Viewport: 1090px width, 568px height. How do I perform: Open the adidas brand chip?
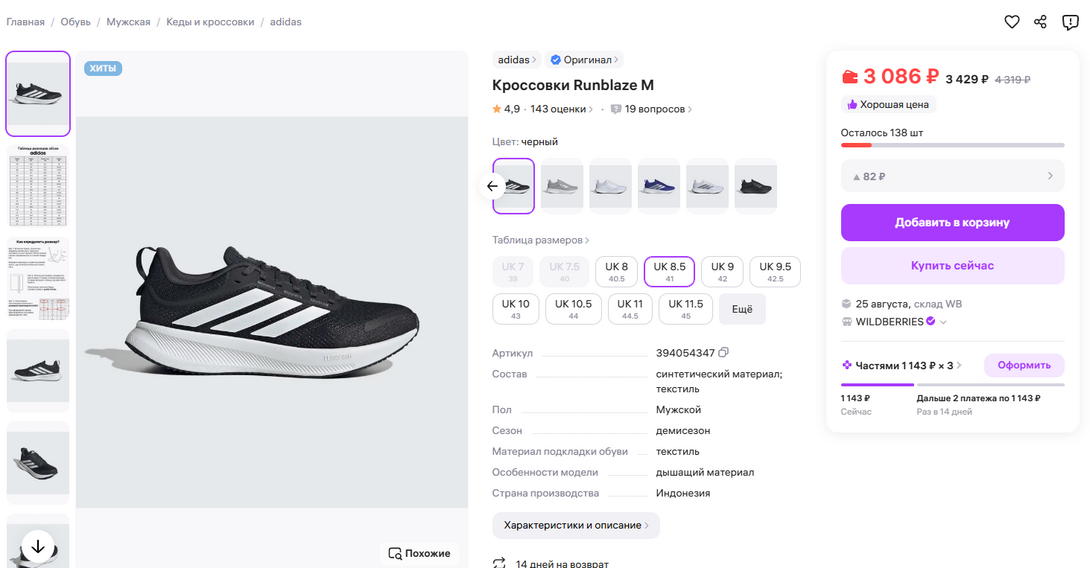[516, 60]
